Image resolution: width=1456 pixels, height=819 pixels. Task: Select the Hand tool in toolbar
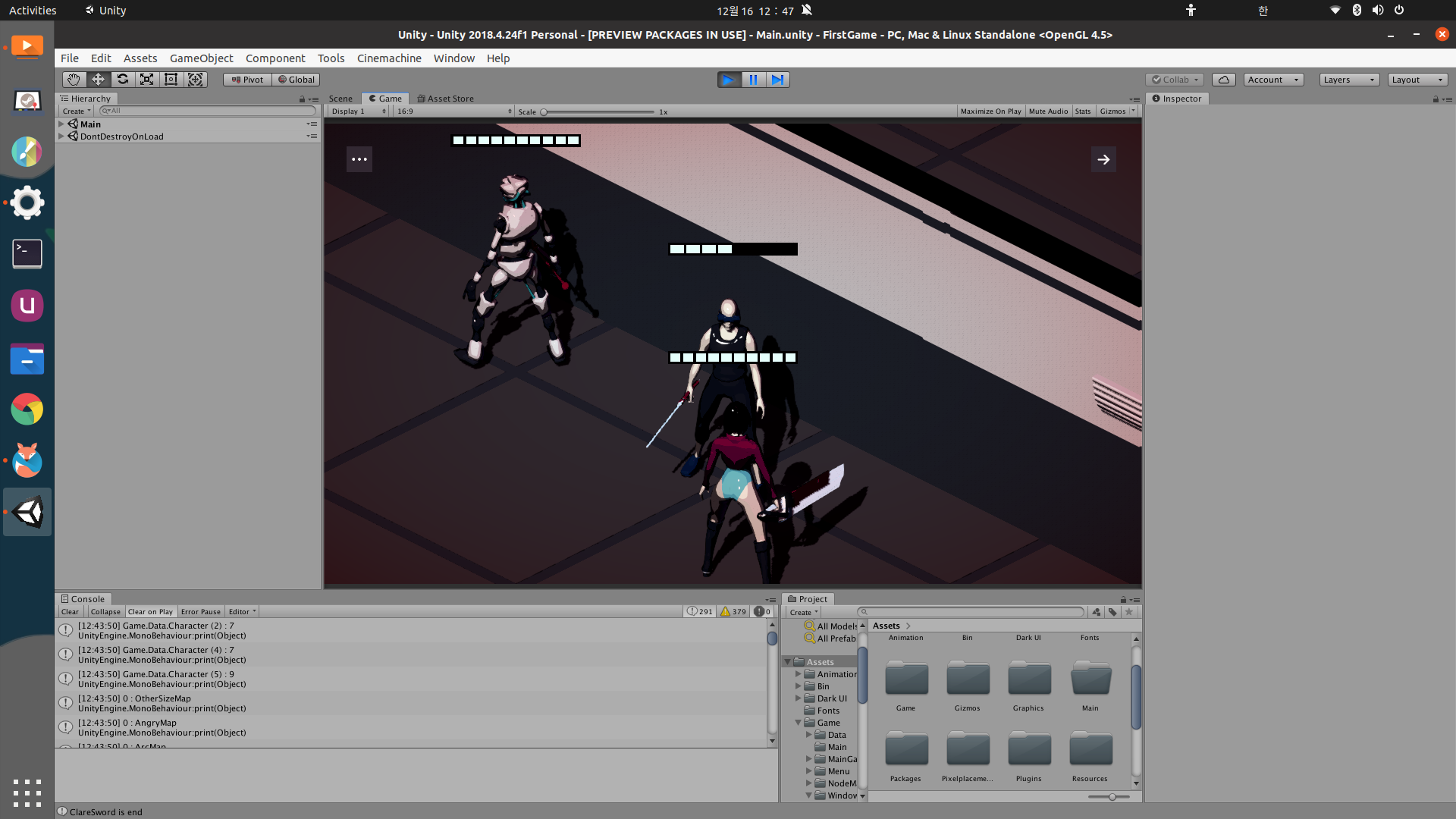[74, 80]
